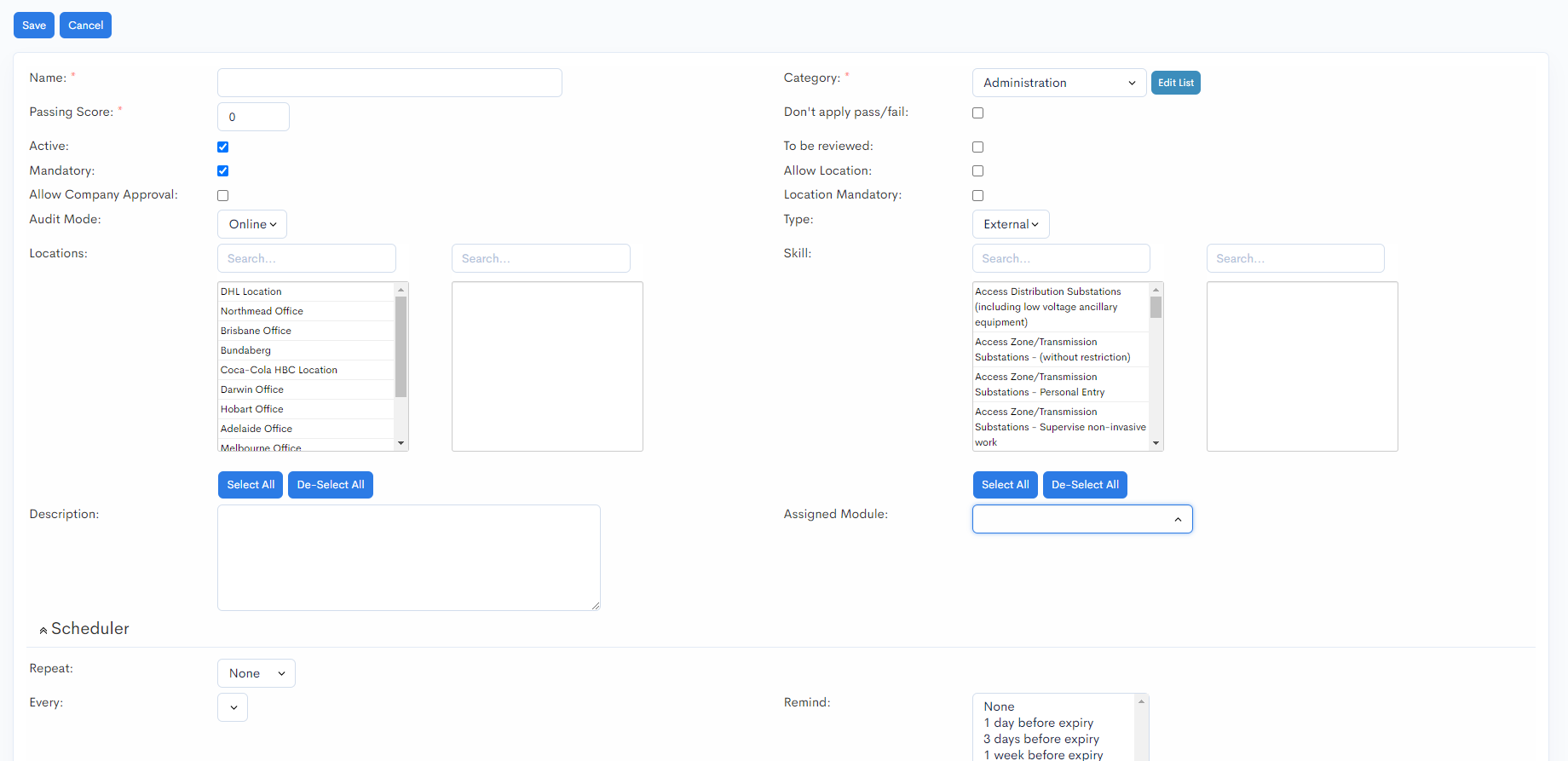Click the Description text area
The image size is (1568, 761).
409,557
